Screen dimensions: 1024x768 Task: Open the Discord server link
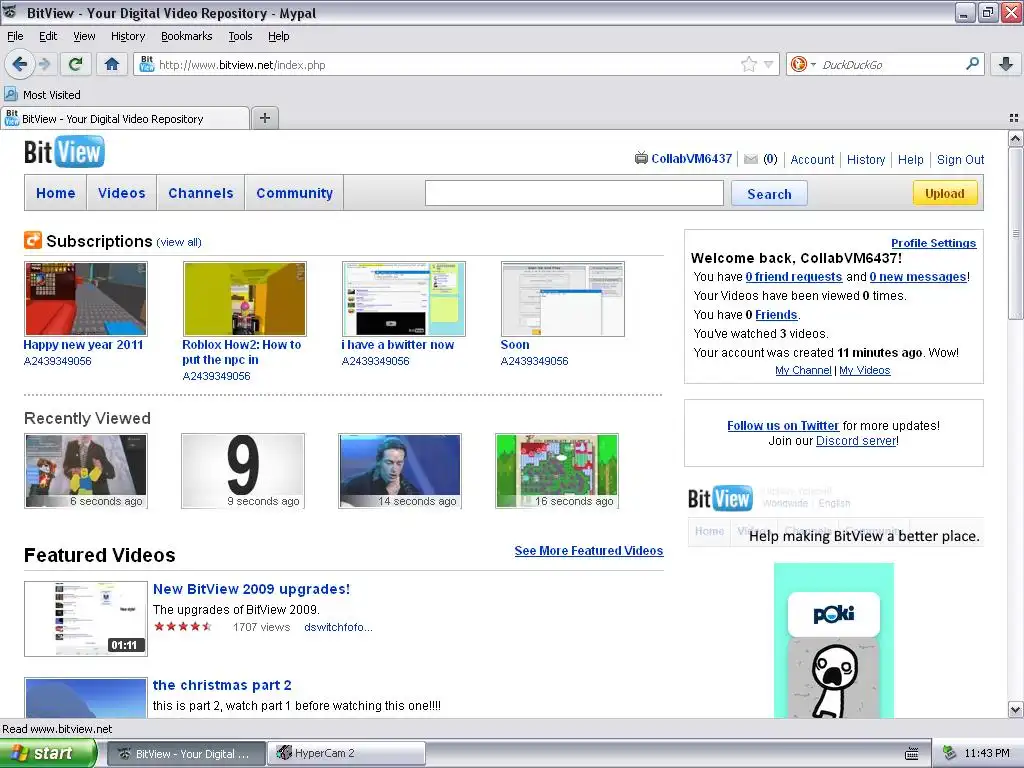pyautogui.click(x=856, y=441)
